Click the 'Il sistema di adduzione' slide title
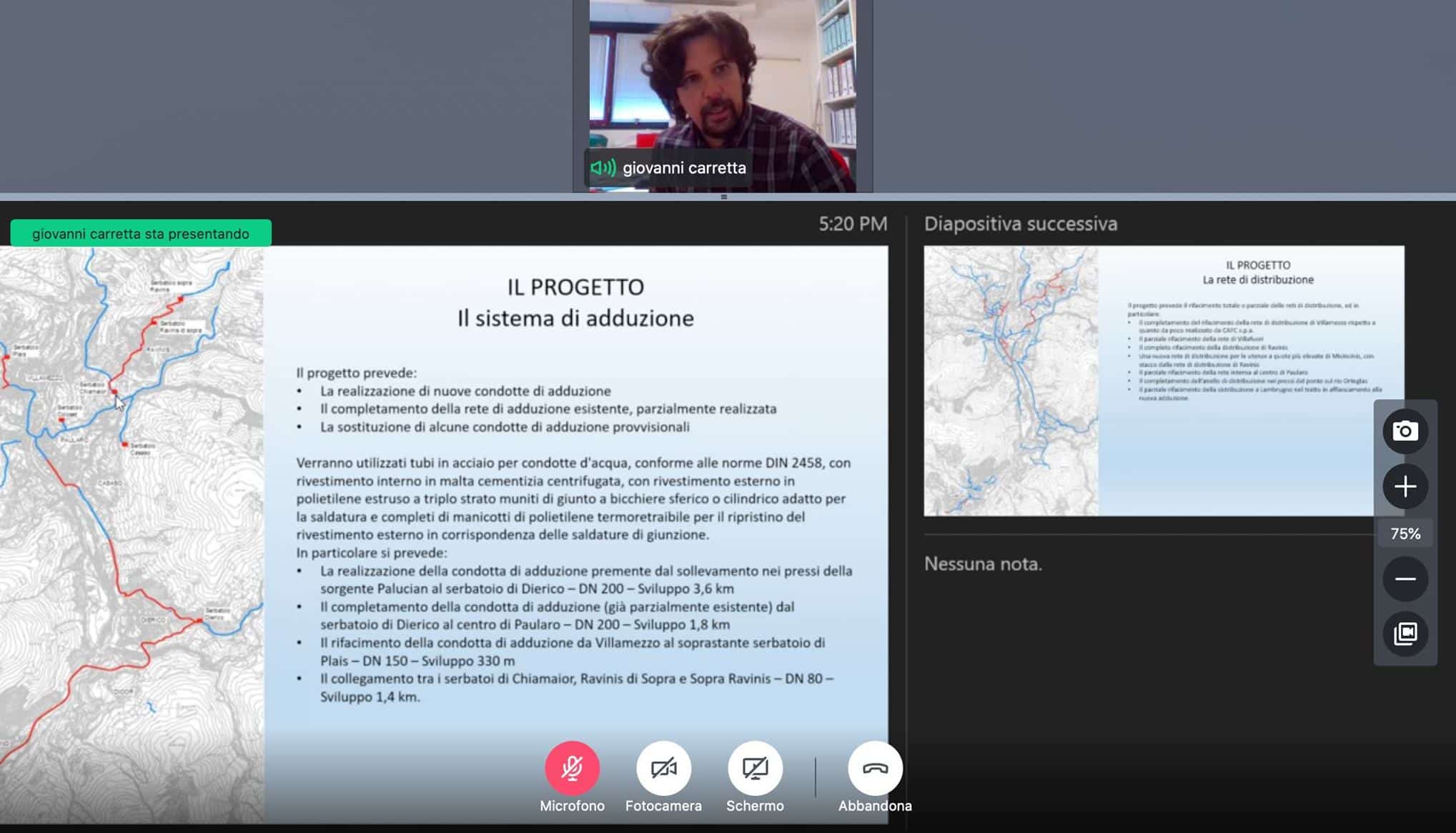 pyautogui.click(x=575, y=318)
